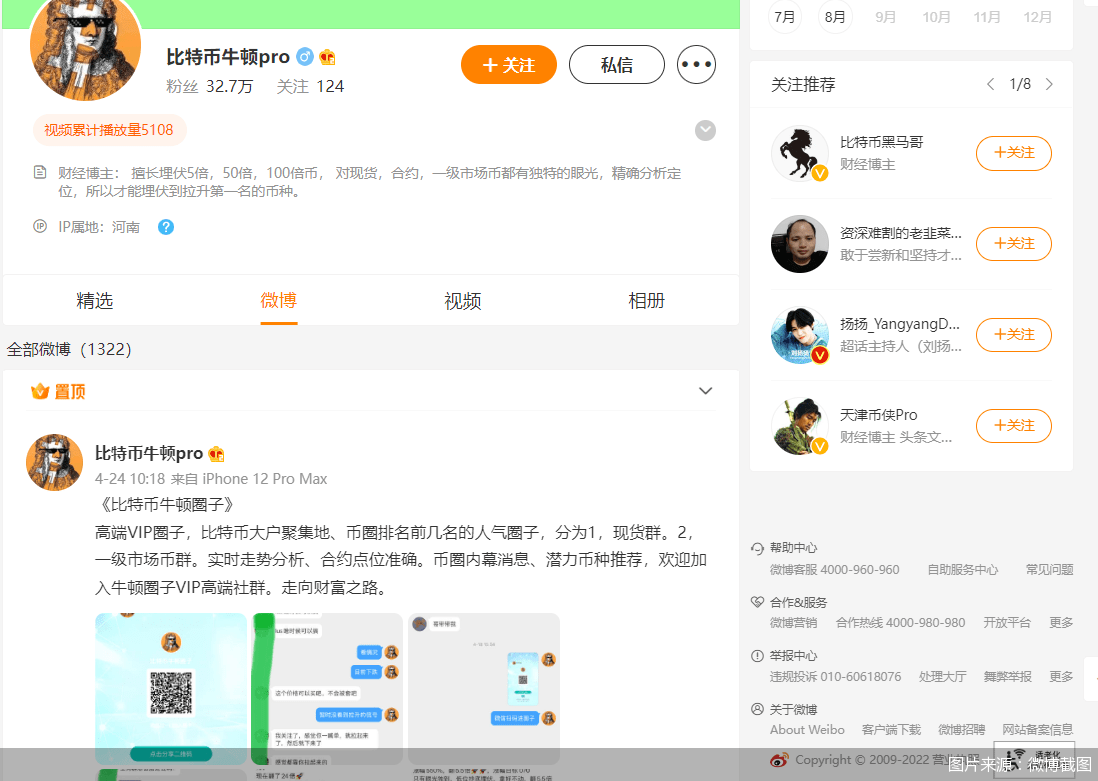Image resolution: width=1098 pixels, height=781 pixels.
Task: Click 扬扬_YangyangD avatar icon
Action: point(799,335)
